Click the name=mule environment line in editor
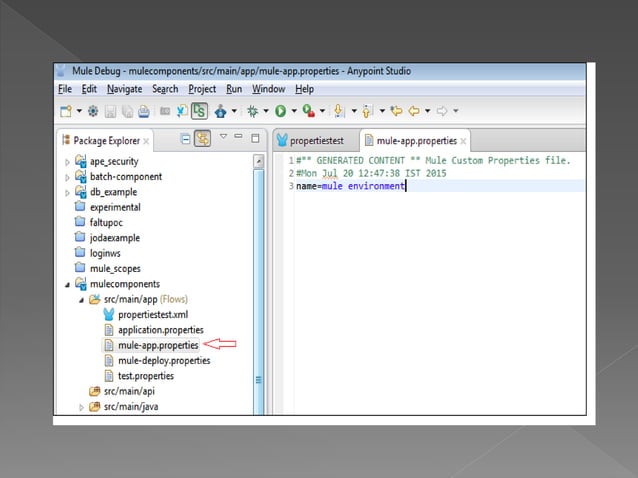Screen dimensions: 638x478 pyautogui.click(x=350, y=186)
